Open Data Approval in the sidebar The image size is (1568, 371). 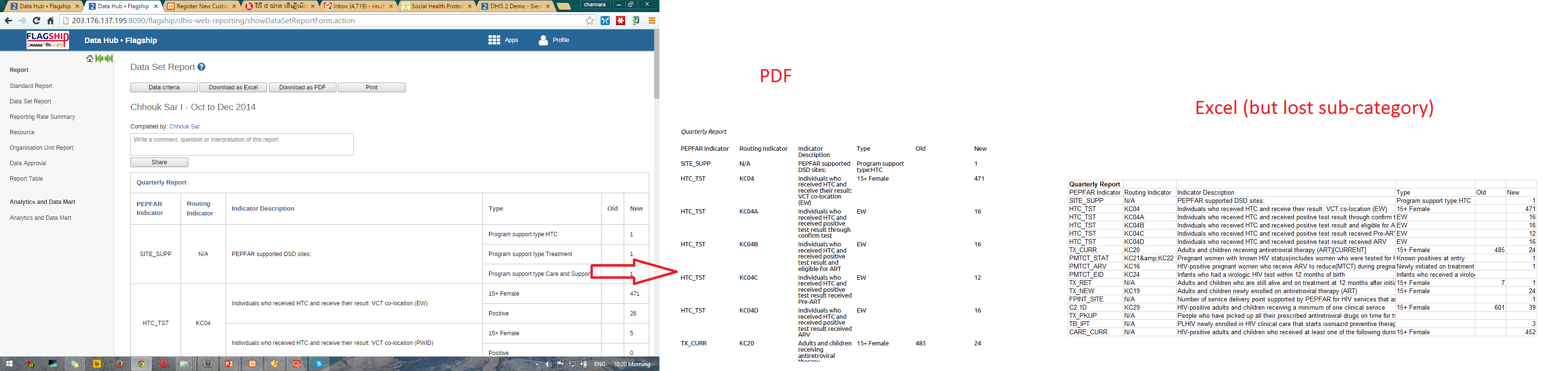28,163
